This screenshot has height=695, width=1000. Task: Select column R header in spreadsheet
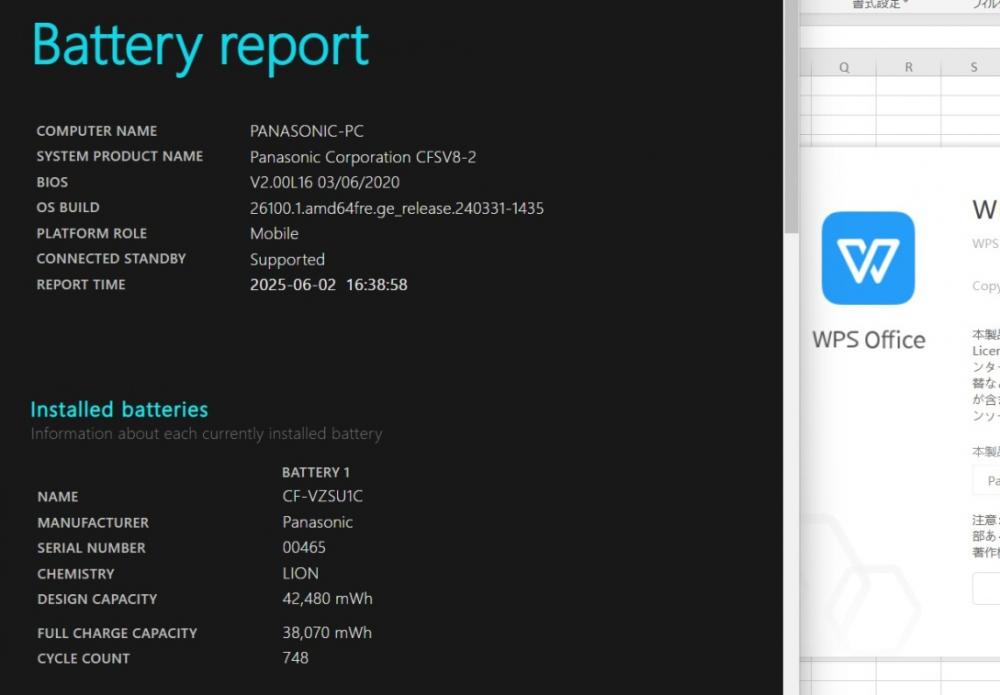(909, 67)
